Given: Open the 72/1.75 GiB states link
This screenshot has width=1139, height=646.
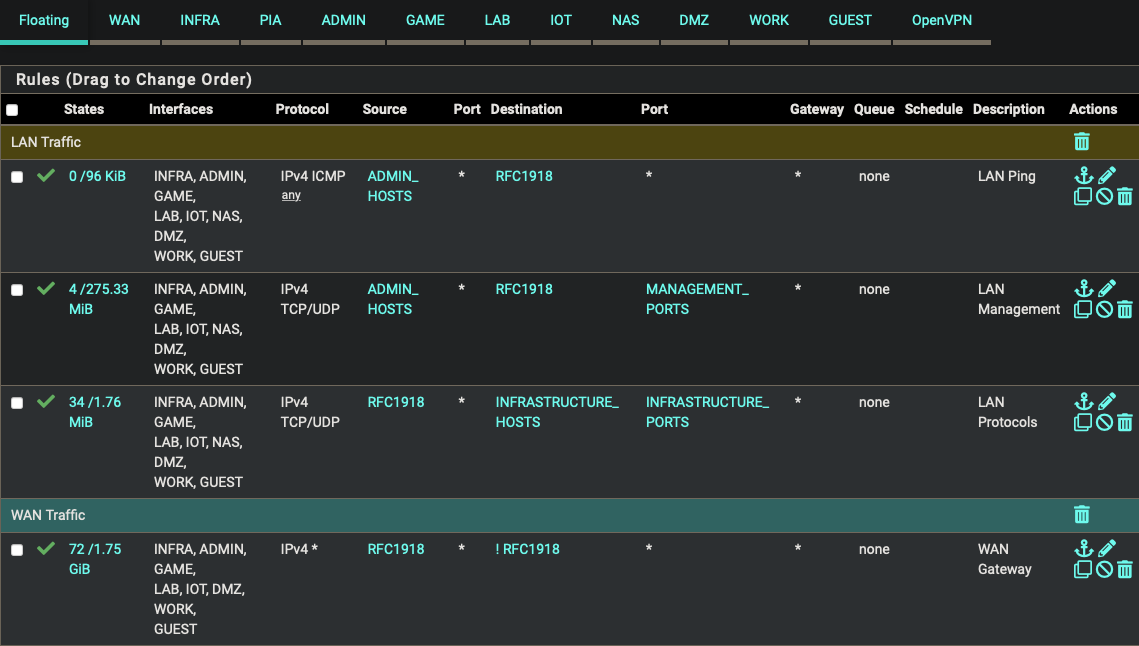Looking at the screenshot, I should 95,559.
